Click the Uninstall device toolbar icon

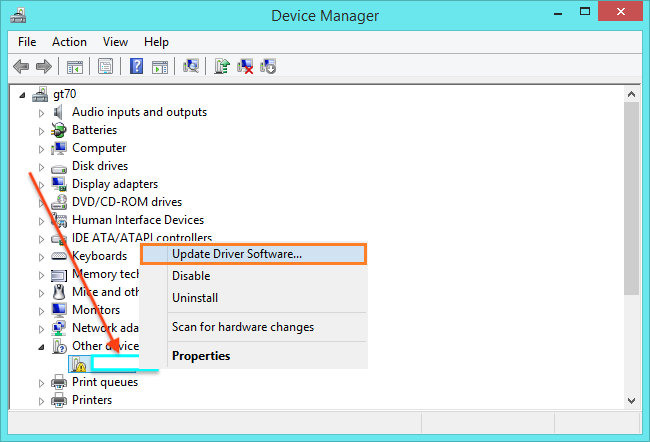245,66
